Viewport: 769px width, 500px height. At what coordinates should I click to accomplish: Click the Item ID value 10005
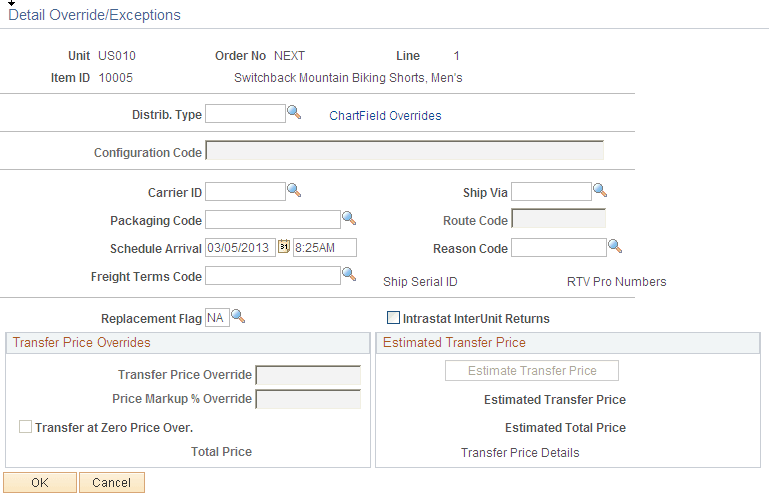click(x=116, y=78)
